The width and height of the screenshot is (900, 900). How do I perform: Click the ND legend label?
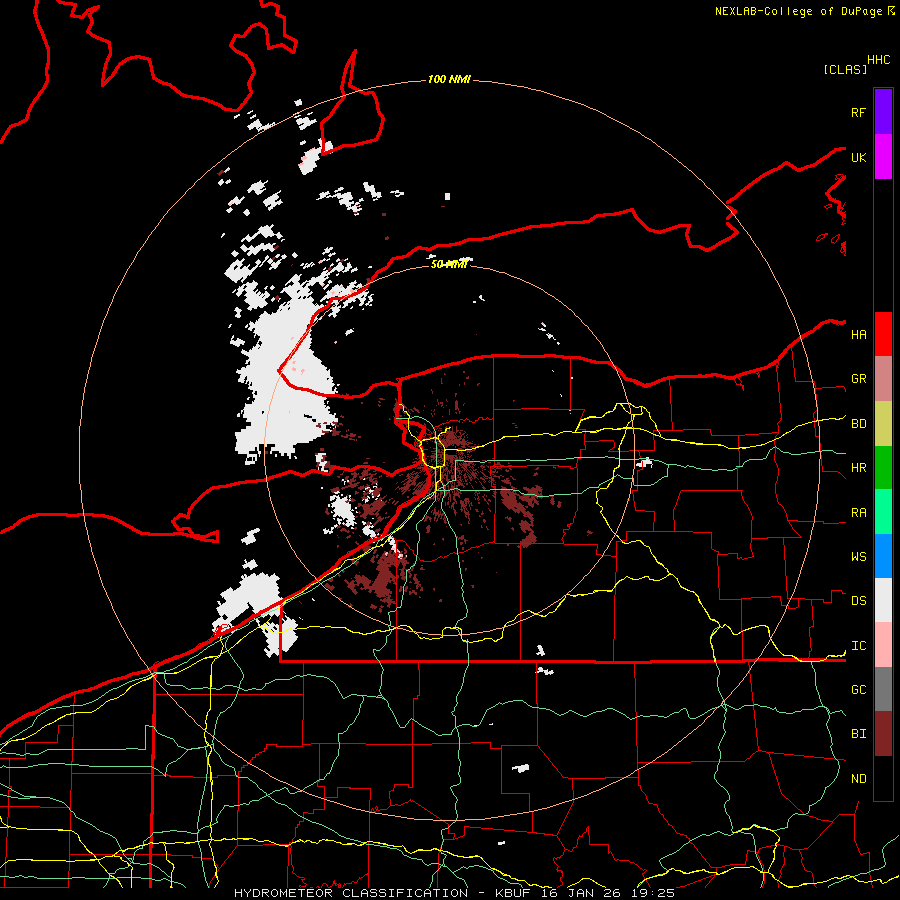[858, 779]
